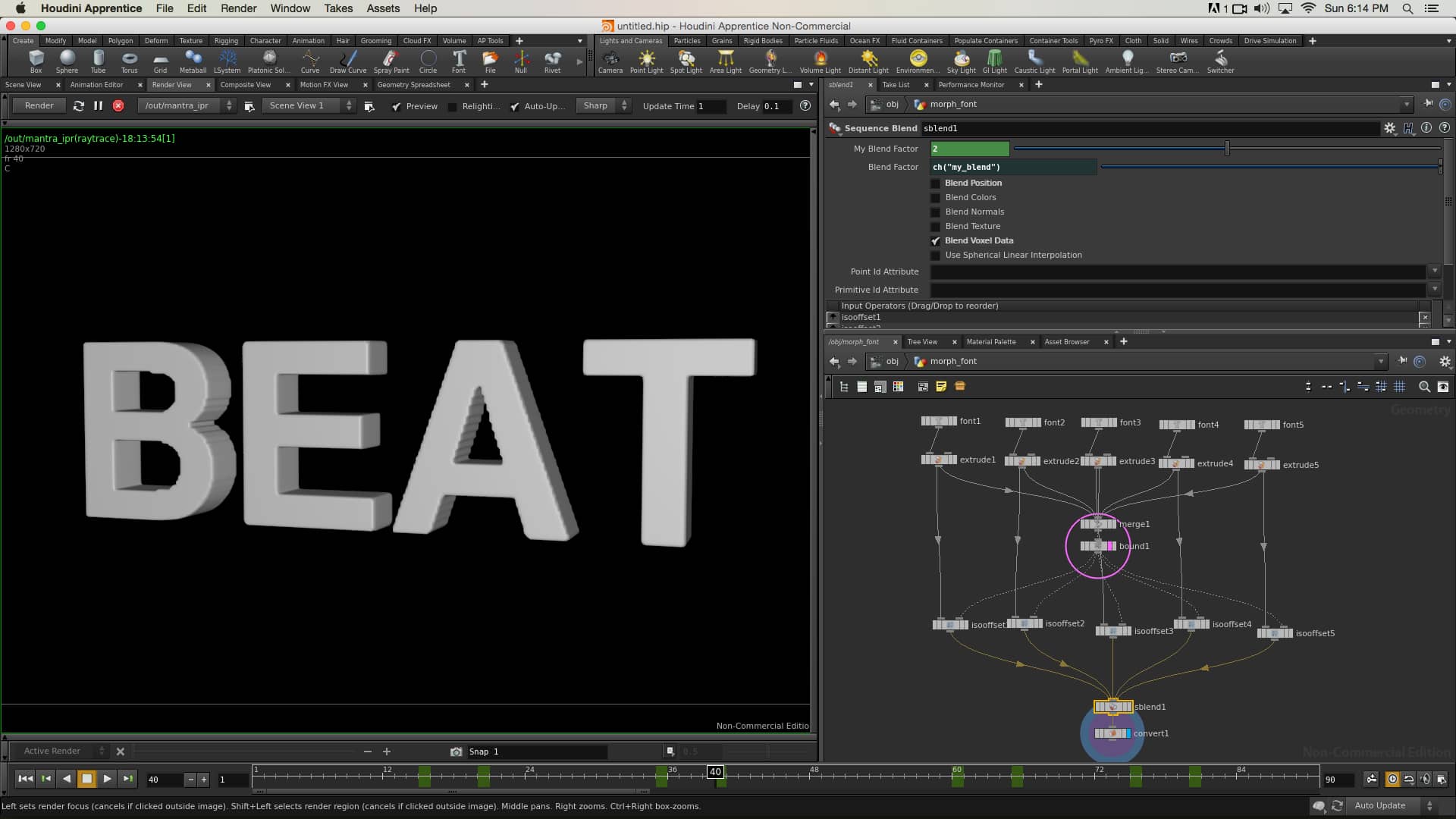Image resolution: width=1456 pixels, height=819 pixels.
Task: Switch to the Composite View tab
Action: (x=245, y=85)
